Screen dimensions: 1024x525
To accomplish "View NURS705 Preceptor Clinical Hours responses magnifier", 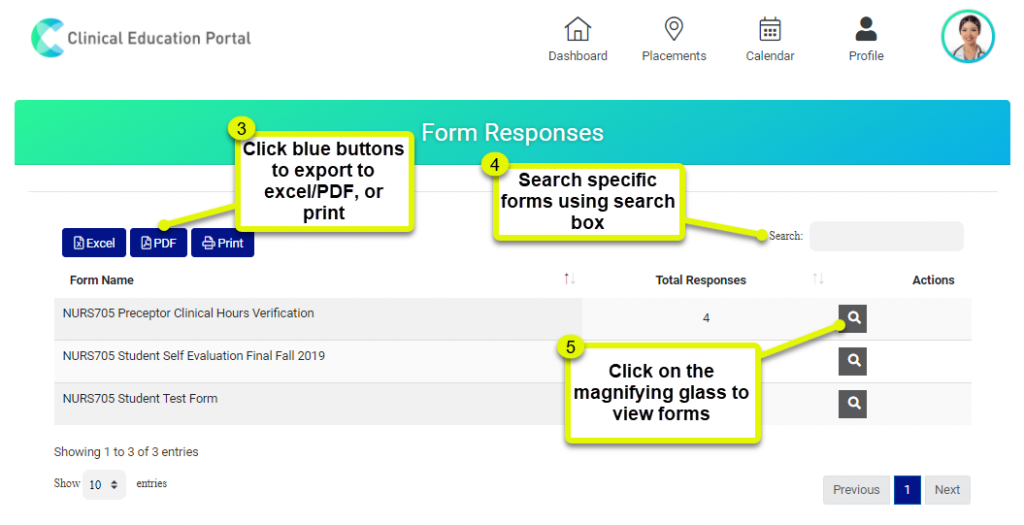I will point(852,319).
